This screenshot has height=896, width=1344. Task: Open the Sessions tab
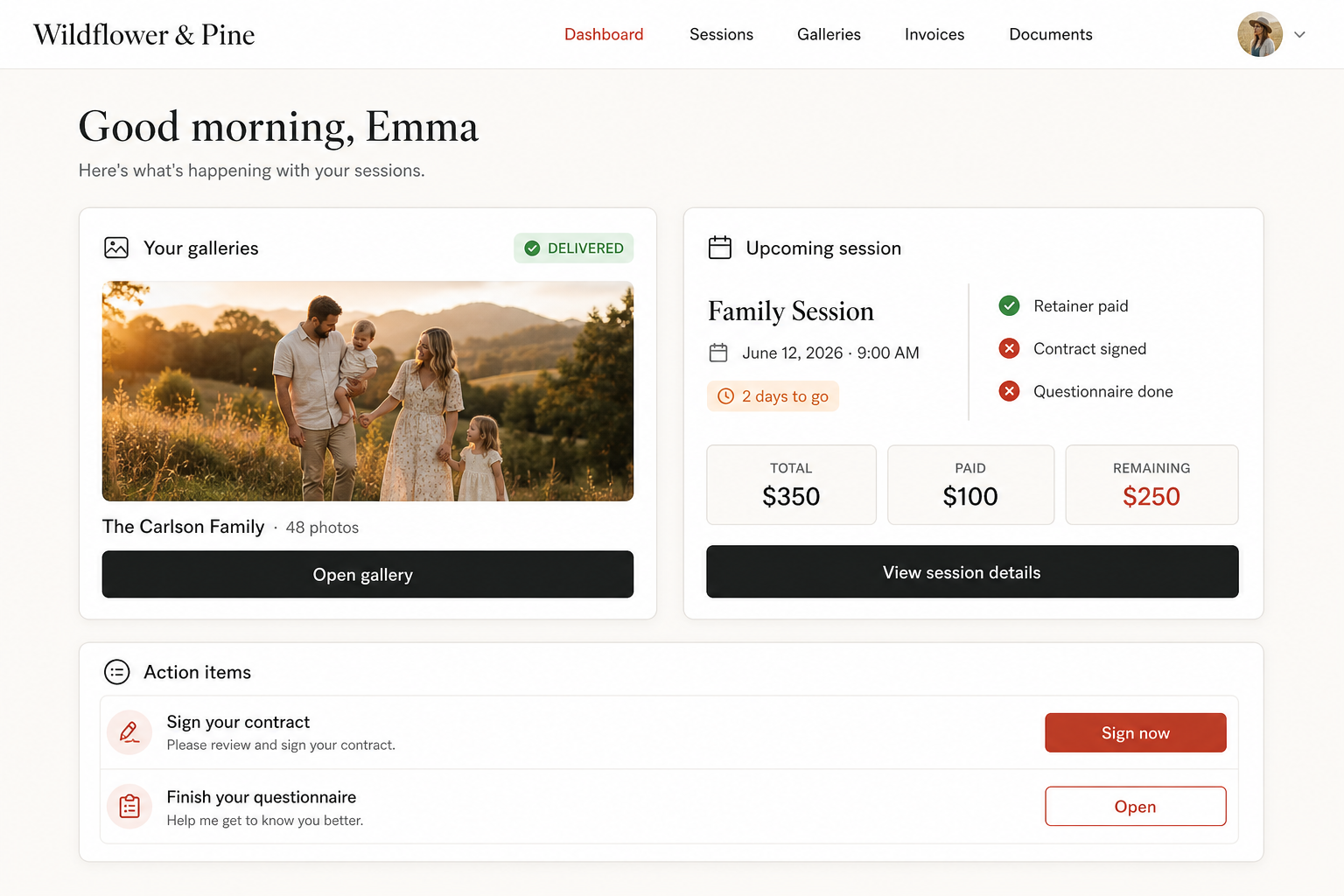click(721, 34)
